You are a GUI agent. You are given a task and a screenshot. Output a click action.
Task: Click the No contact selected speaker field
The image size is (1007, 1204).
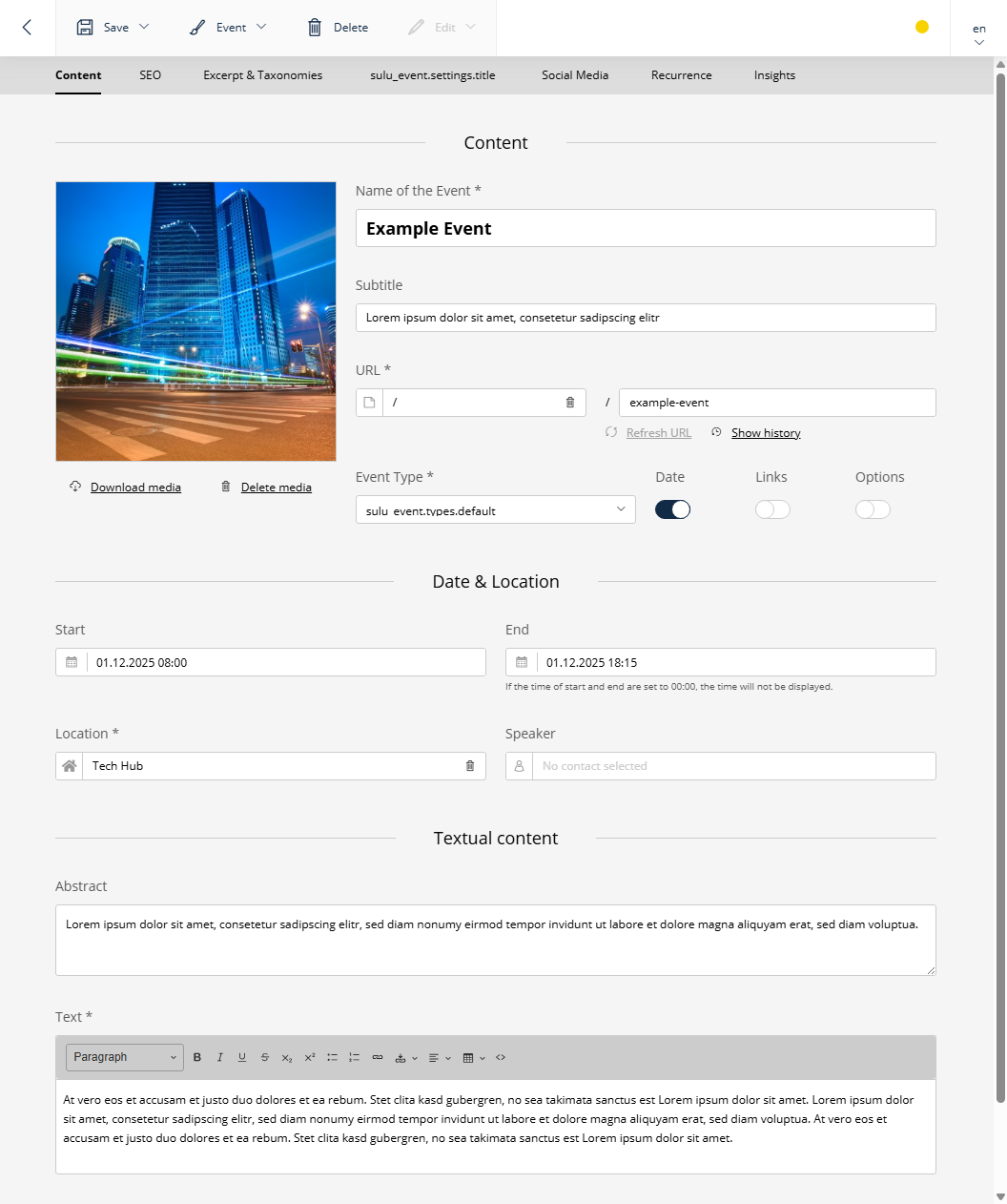click(721, 766)
